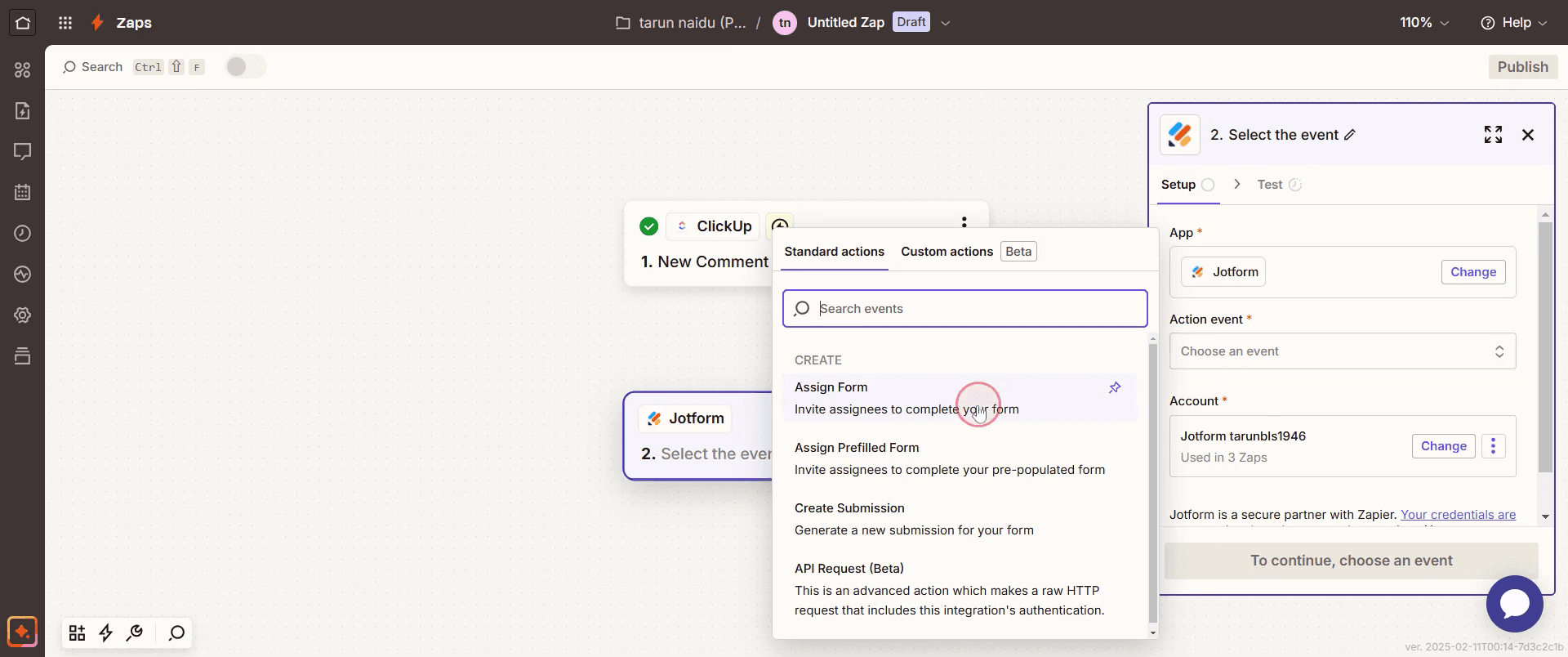Image resolution: width=1568 pixels, height=657 pixels.
Task: Open the apps grid menu
Action: pyautogui.click(x=65, y=23)
